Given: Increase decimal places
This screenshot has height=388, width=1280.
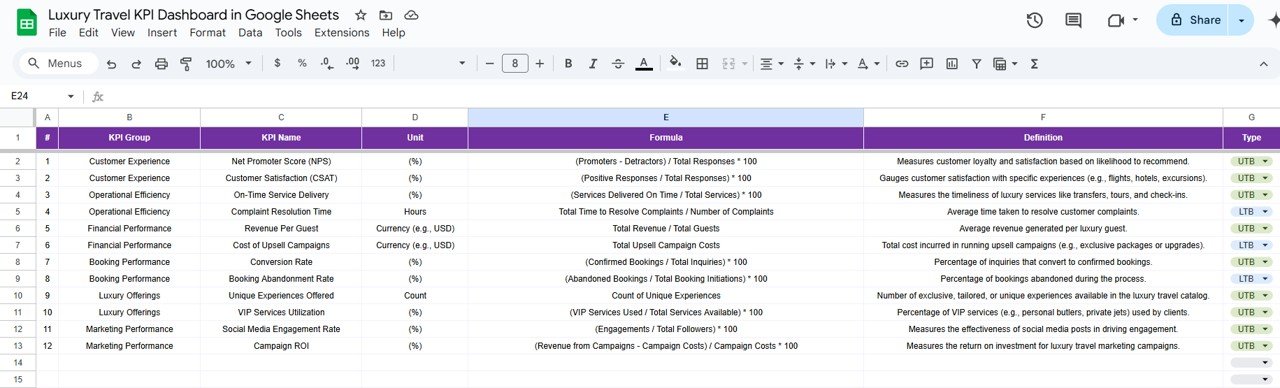Looking at the screenshot, I should (352, 63).
